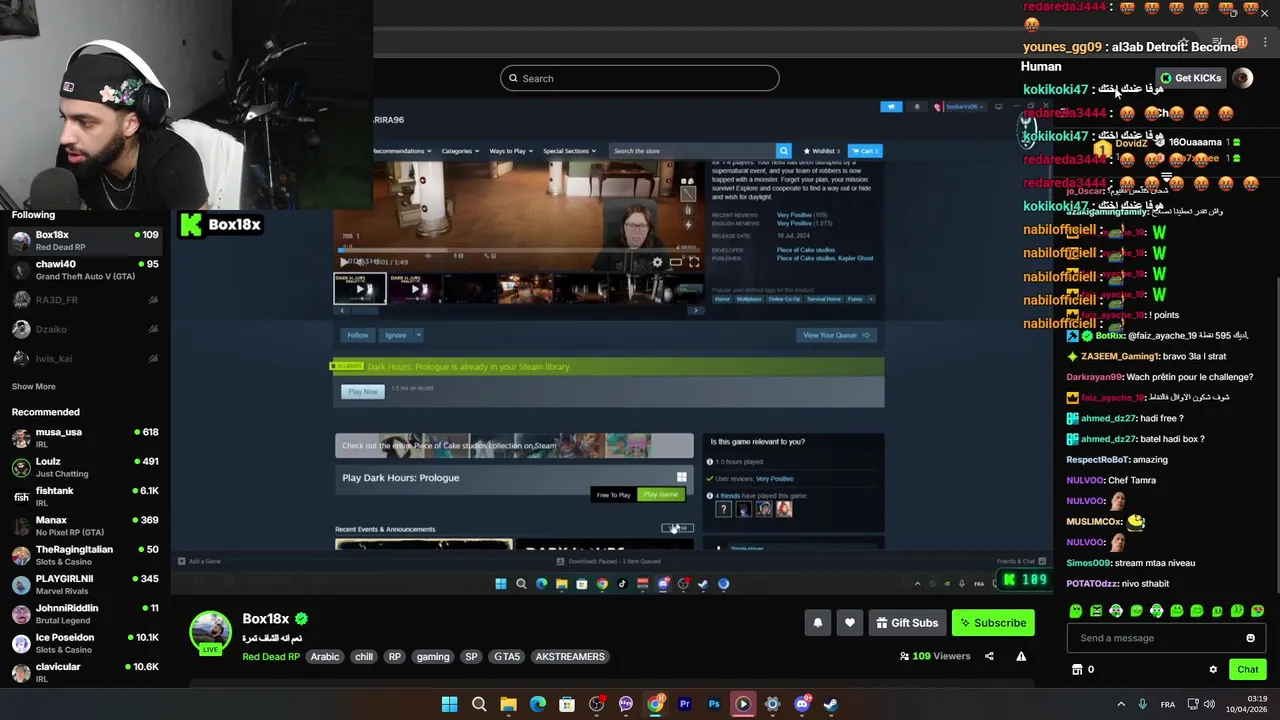
Task: Open offline Dzaiko channel
Action: 85,329
